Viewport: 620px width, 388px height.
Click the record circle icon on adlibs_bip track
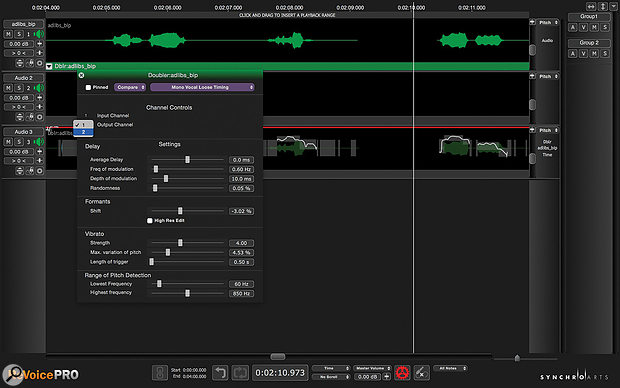40,63
